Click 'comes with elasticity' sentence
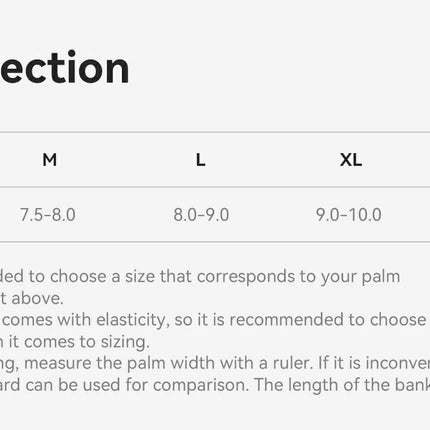Screen dimensions: 430x430 [x=84, y=320]
